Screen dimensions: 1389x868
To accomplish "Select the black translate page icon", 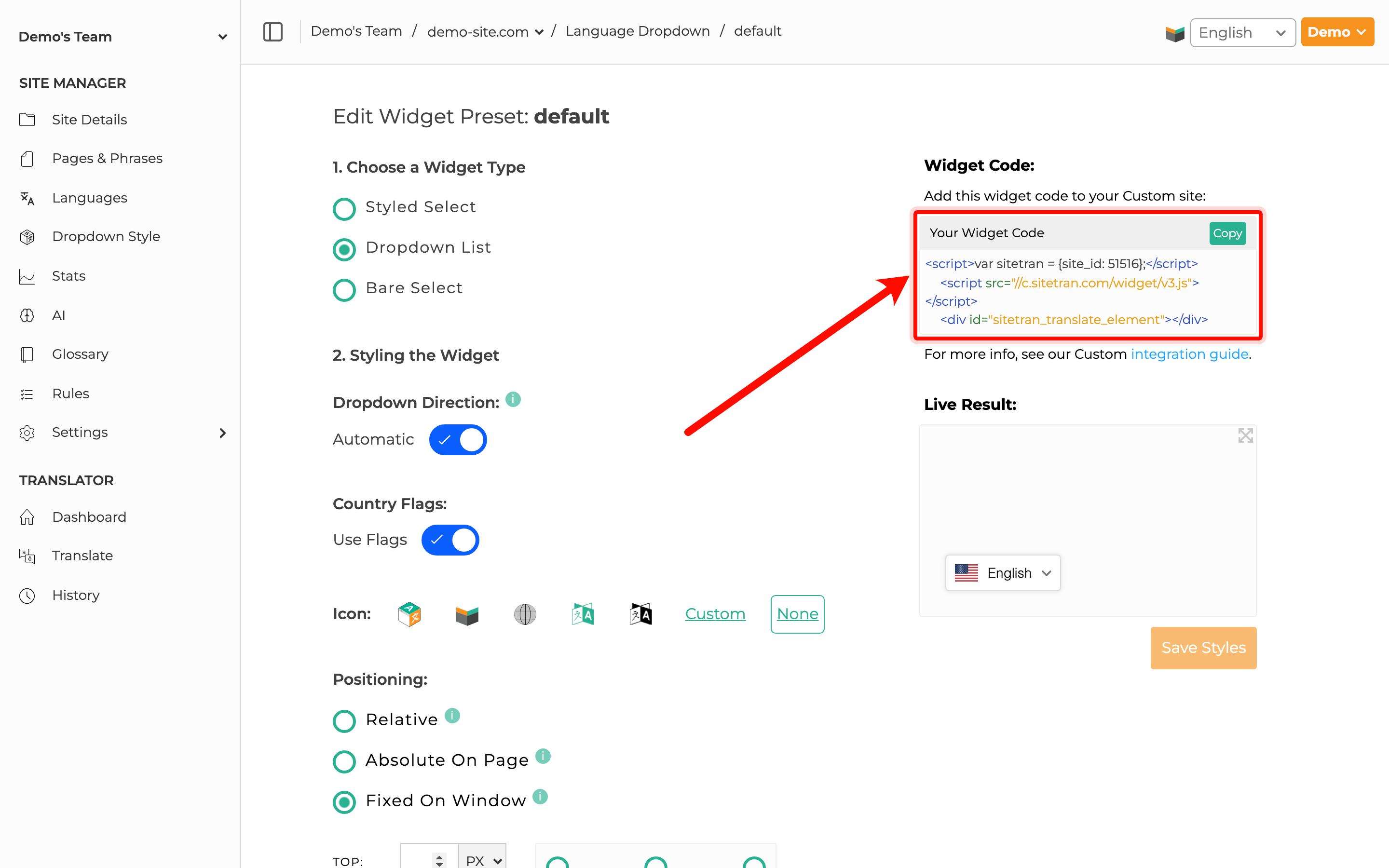I will pos(640,614).
